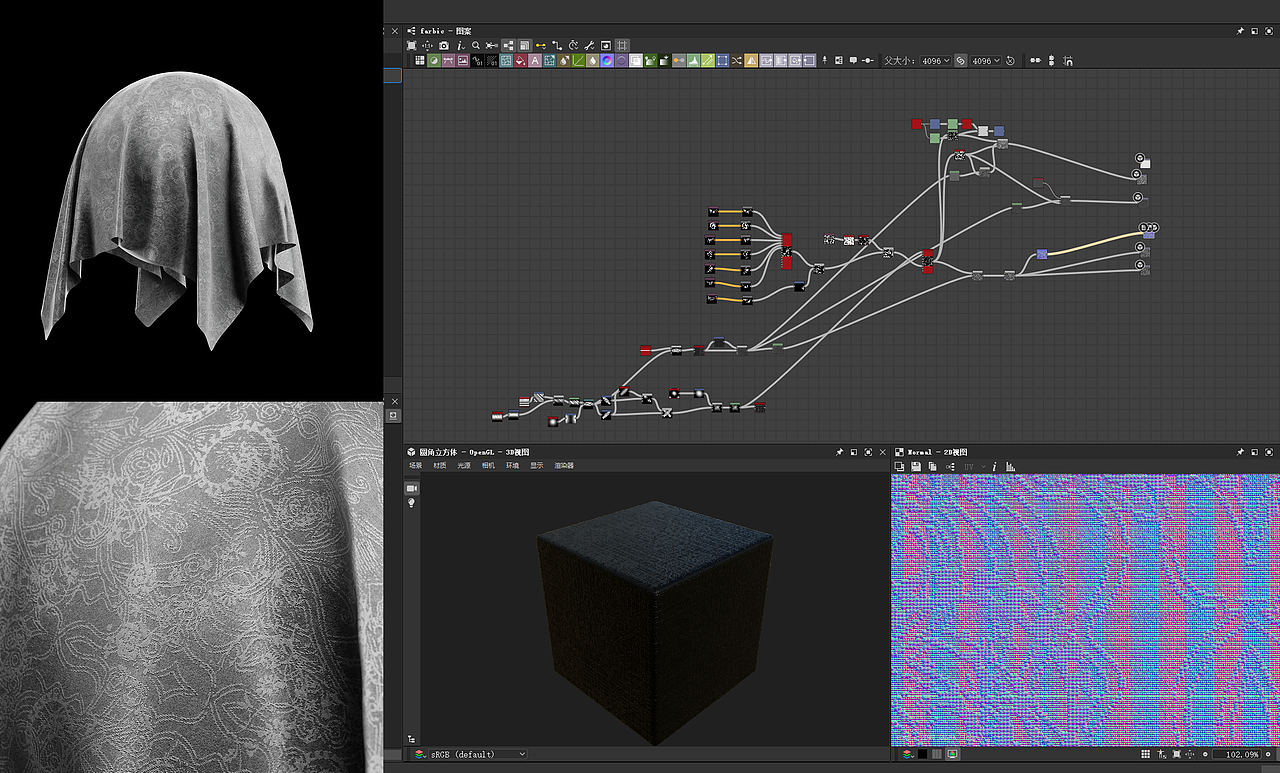
Task: Pin the 2D view panel
Action: click(x=1240, y=452)
